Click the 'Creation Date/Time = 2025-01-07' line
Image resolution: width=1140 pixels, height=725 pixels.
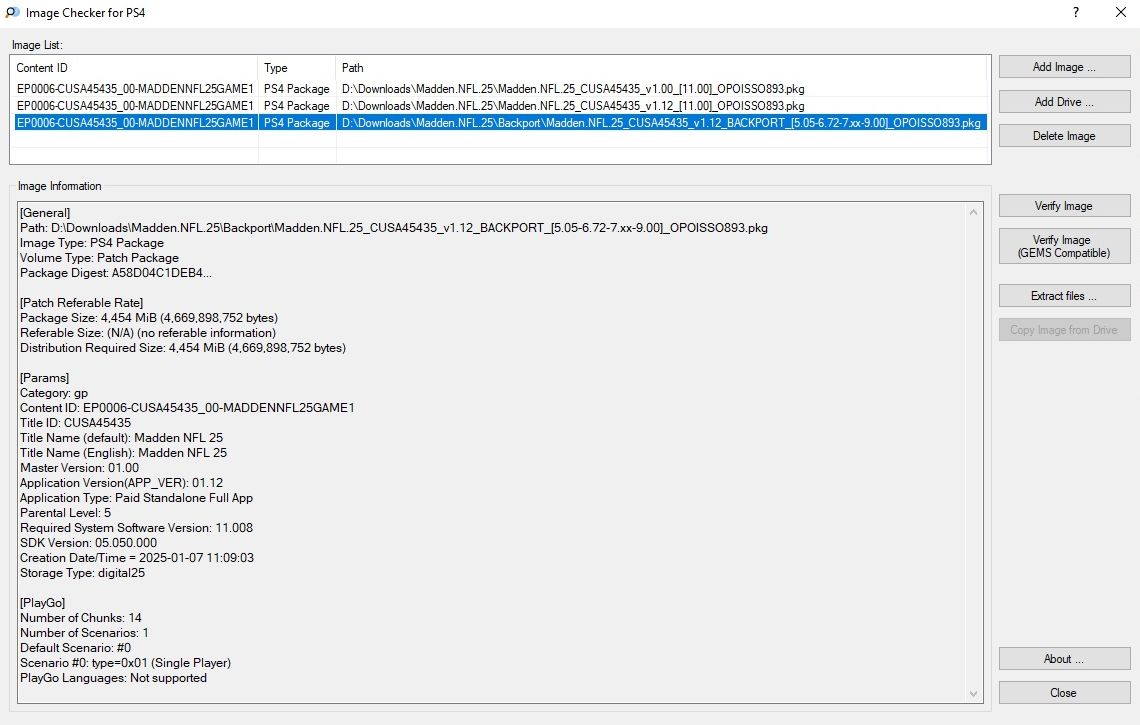coord(137,558)
